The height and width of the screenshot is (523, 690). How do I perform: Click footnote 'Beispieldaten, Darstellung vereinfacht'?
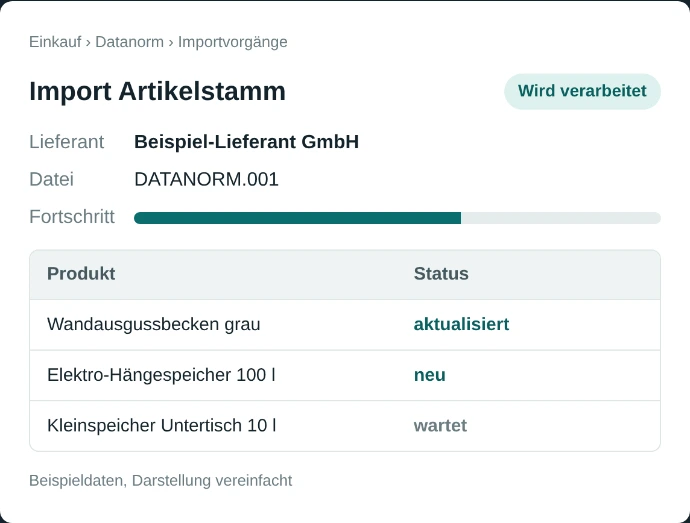(x=161, y=480)
